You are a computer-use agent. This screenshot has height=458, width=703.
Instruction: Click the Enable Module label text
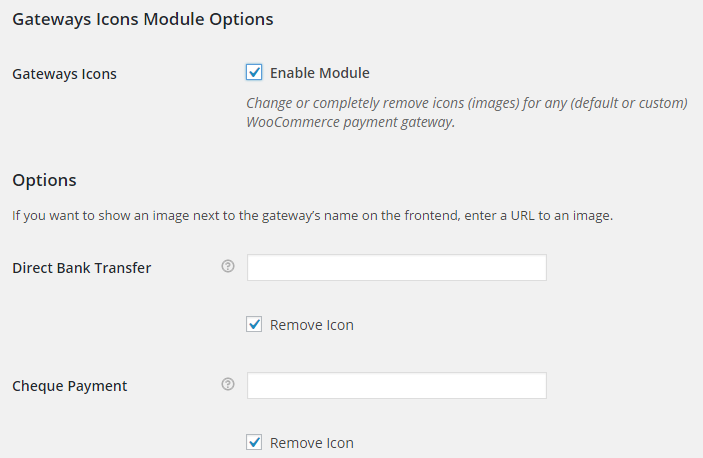click(320, 73)
